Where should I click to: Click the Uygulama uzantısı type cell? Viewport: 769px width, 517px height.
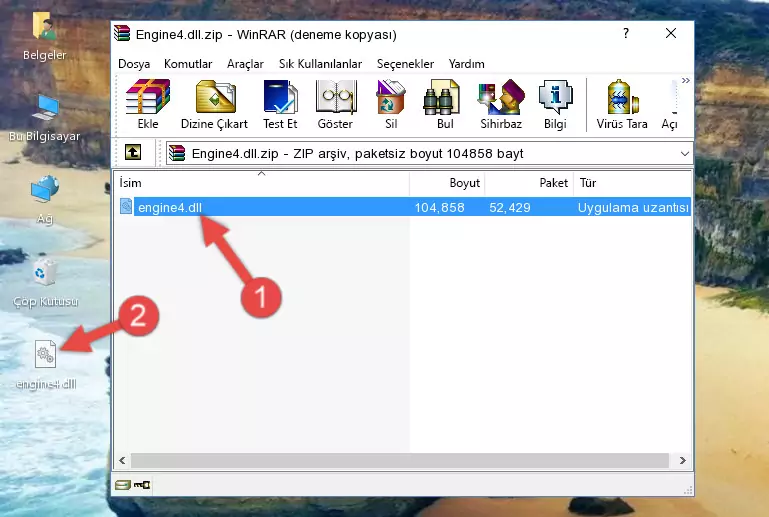[633, 207]
